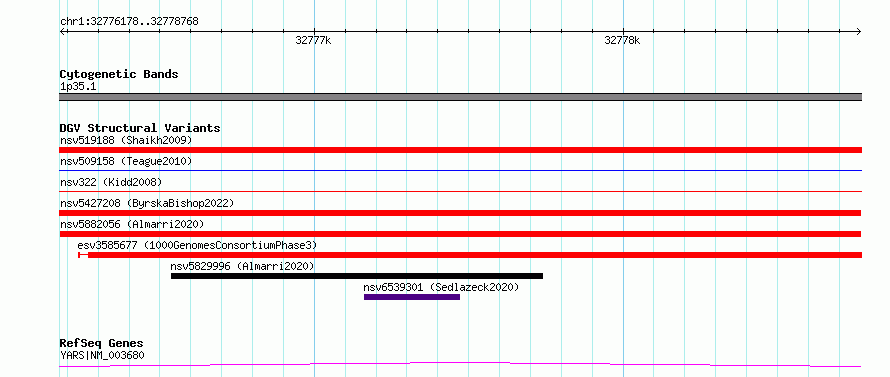The width and height of the screenshot is (890, 377).
Task: Click the thin blue nsv509158 variant line
Action: tap(460, 170)
